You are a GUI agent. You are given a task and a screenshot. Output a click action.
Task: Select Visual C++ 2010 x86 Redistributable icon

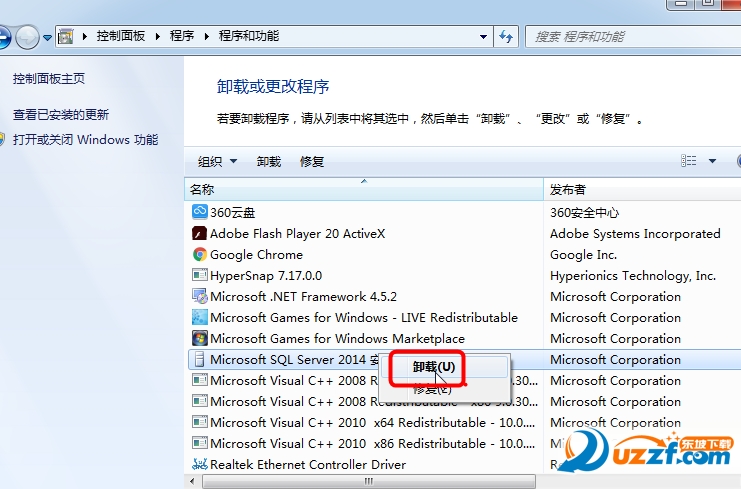[199, 443]
